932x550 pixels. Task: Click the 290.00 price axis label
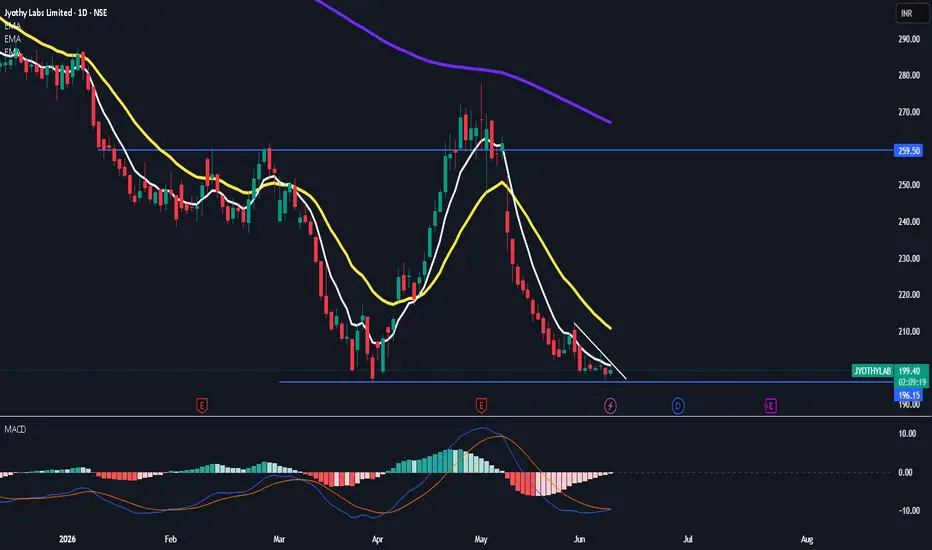(x=909, y=39)
